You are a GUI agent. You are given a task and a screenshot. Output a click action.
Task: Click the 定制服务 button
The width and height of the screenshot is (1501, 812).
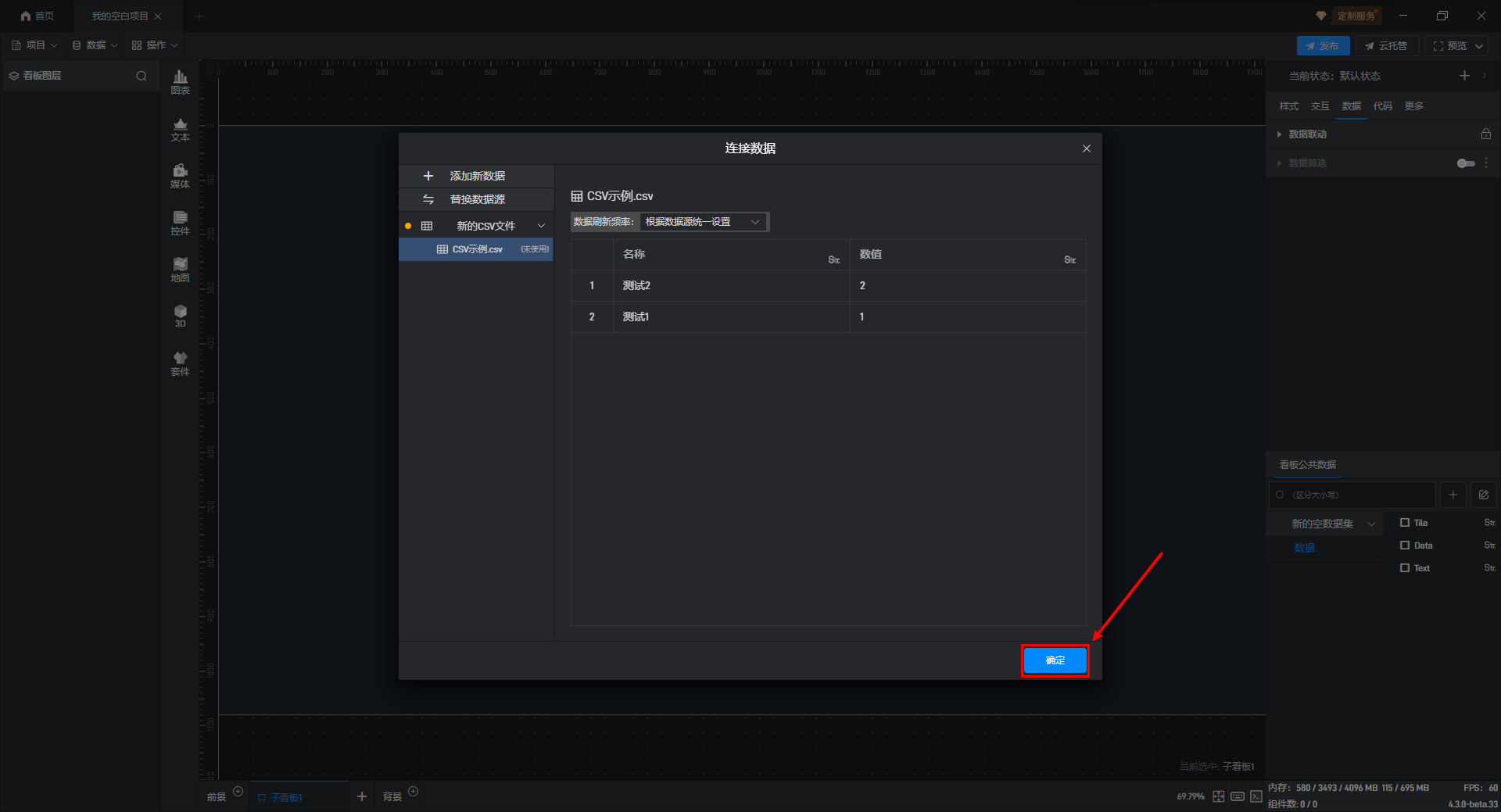(x=1356, y=16)
